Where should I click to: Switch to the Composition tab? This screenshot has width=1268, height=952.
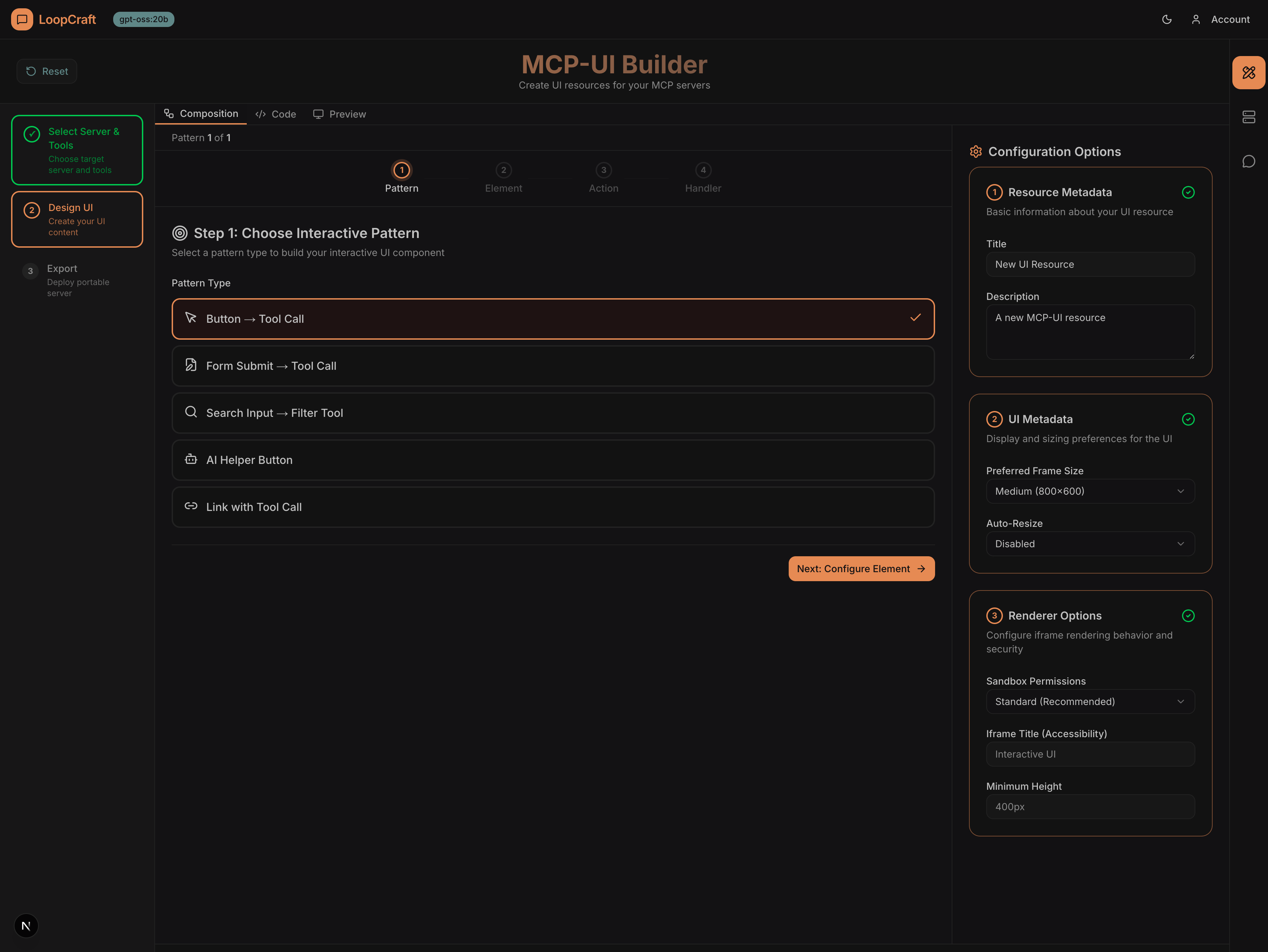click(201, 113)
